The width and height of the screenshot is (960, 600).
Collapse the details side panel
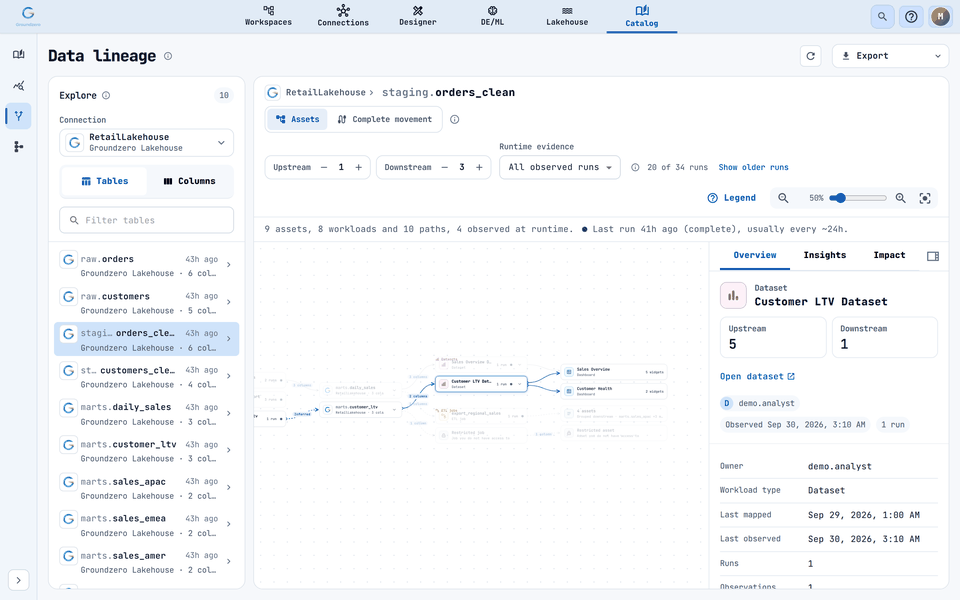click(x=933, y=256)
